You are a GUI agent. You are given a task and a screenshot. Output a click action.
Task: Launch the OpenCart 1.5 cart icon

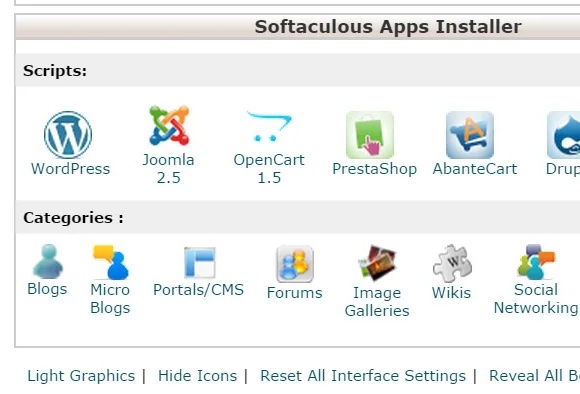(269, 126)
